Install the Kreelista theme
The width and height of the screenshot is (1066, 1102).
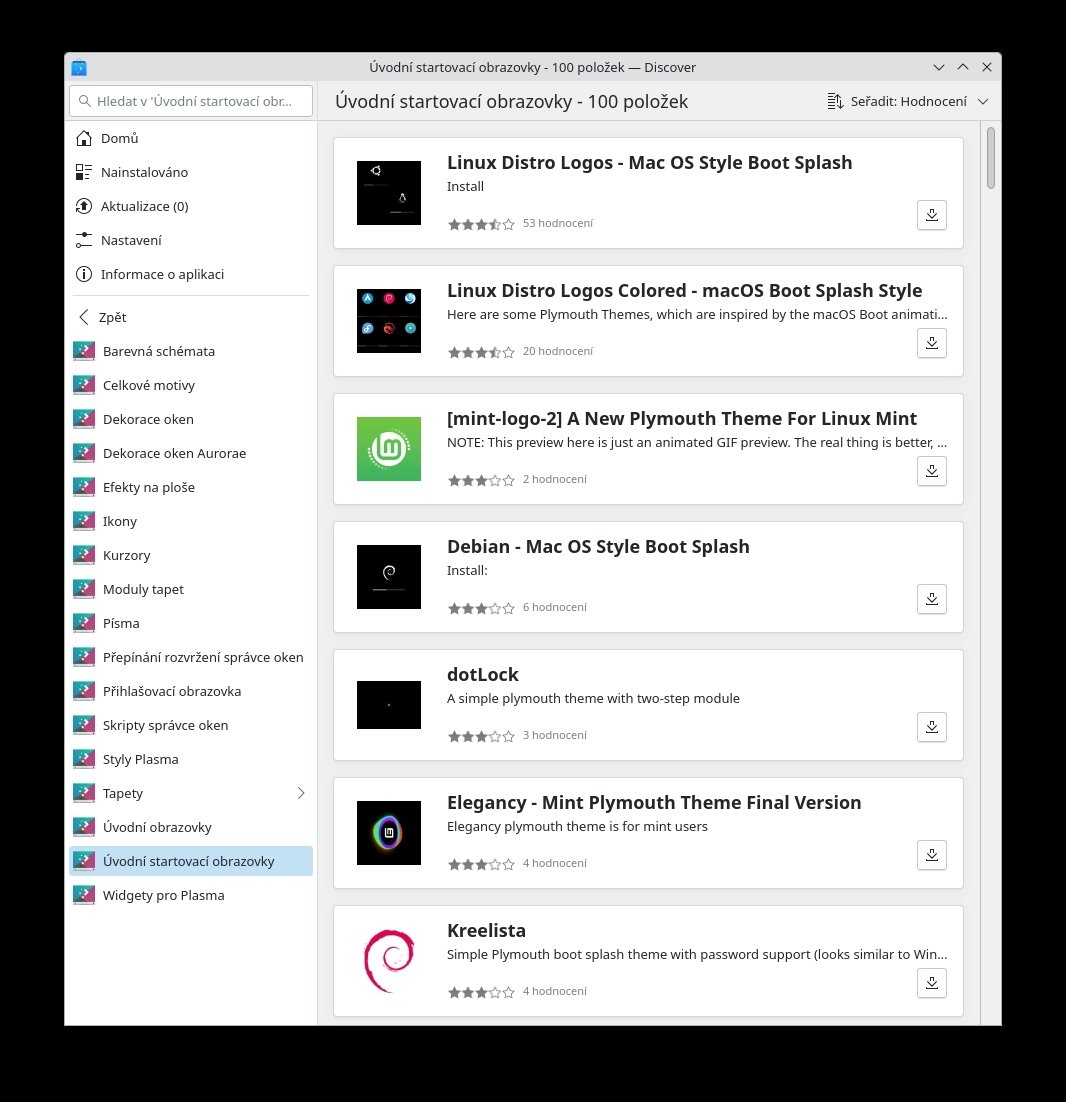(931, 983)
